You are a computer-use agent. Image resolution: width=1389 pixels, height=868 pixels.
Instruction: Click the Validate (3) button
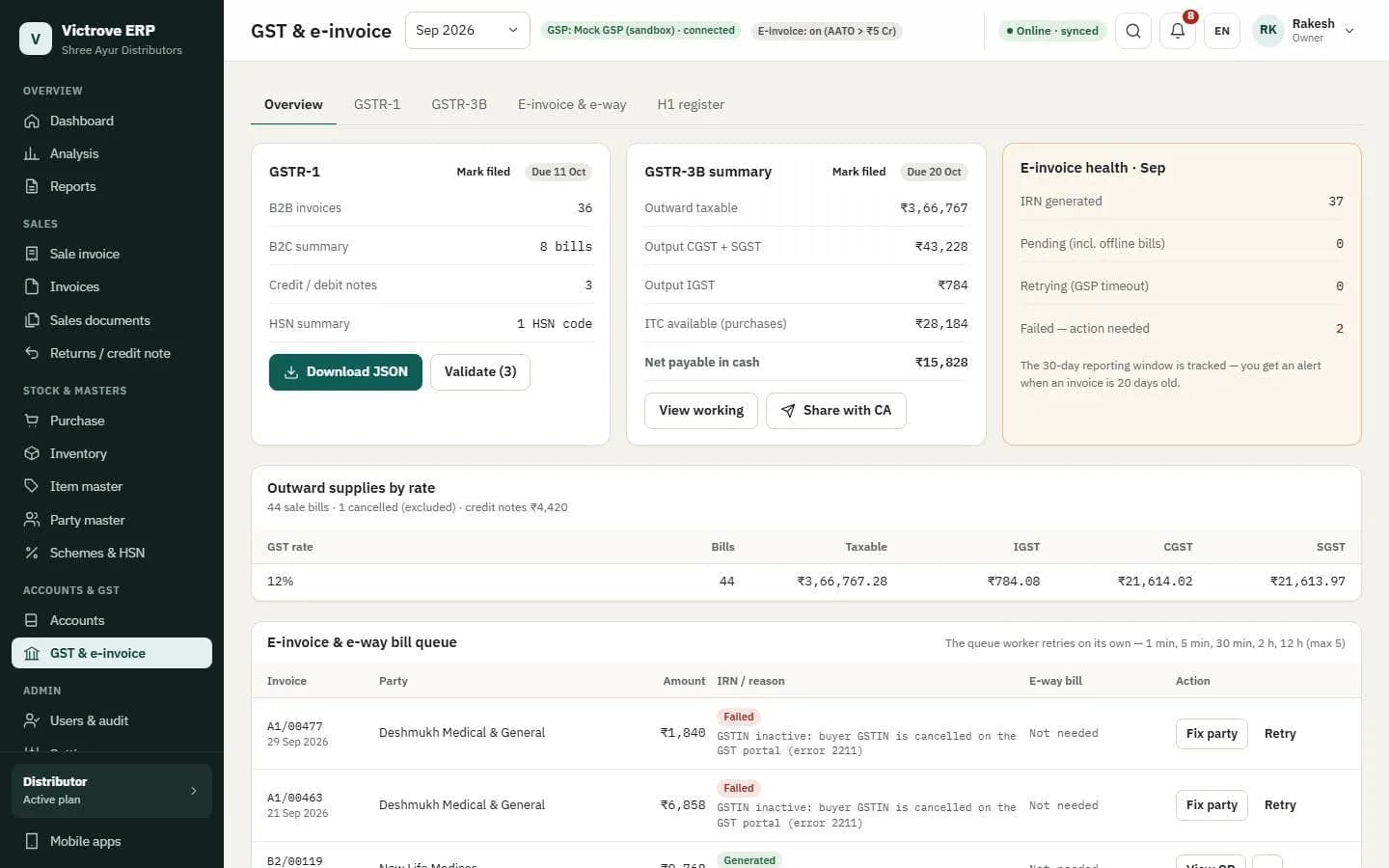pos(480,371)
